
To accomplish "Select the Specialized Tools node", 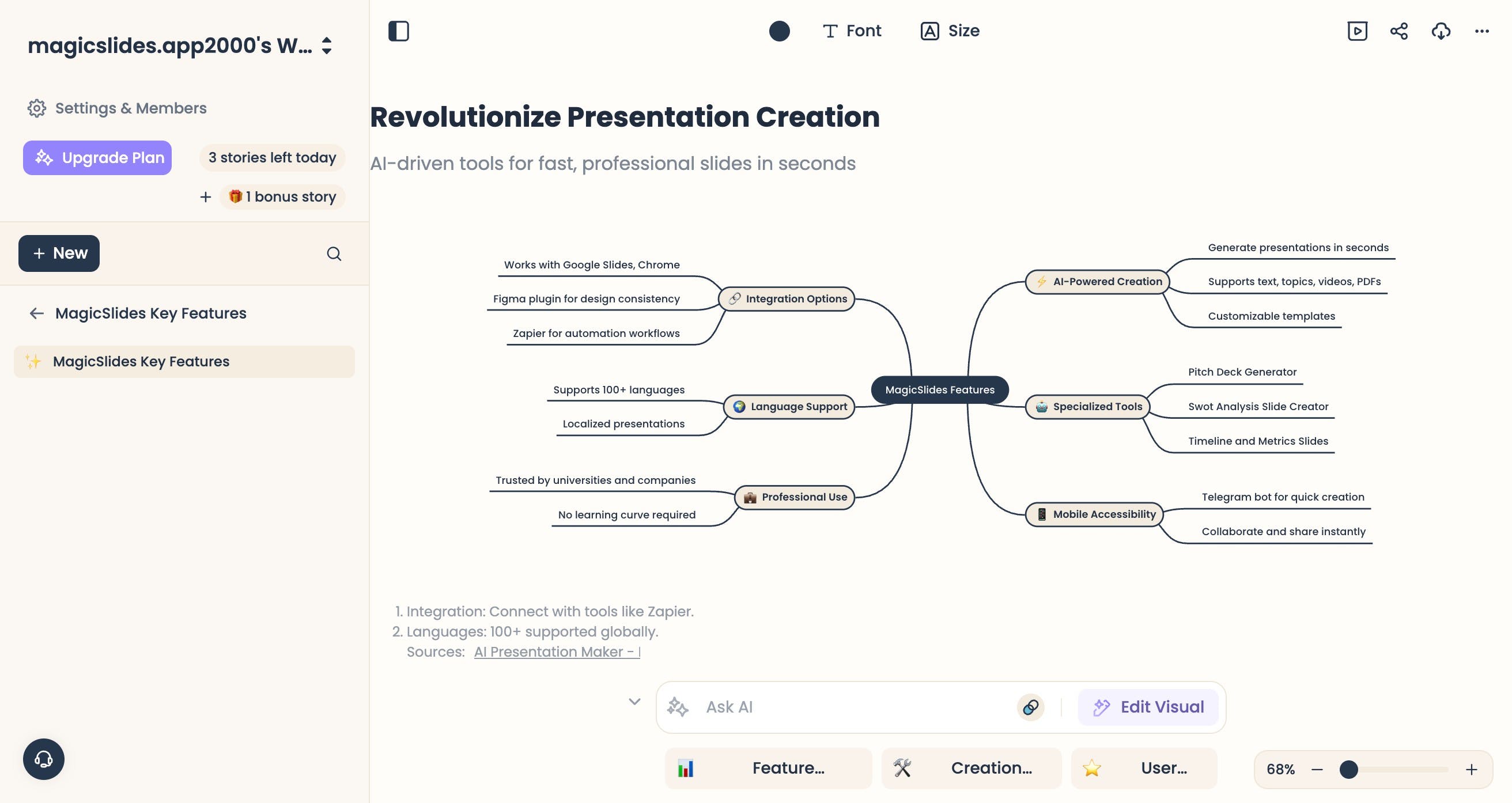I will (1087, 406).
